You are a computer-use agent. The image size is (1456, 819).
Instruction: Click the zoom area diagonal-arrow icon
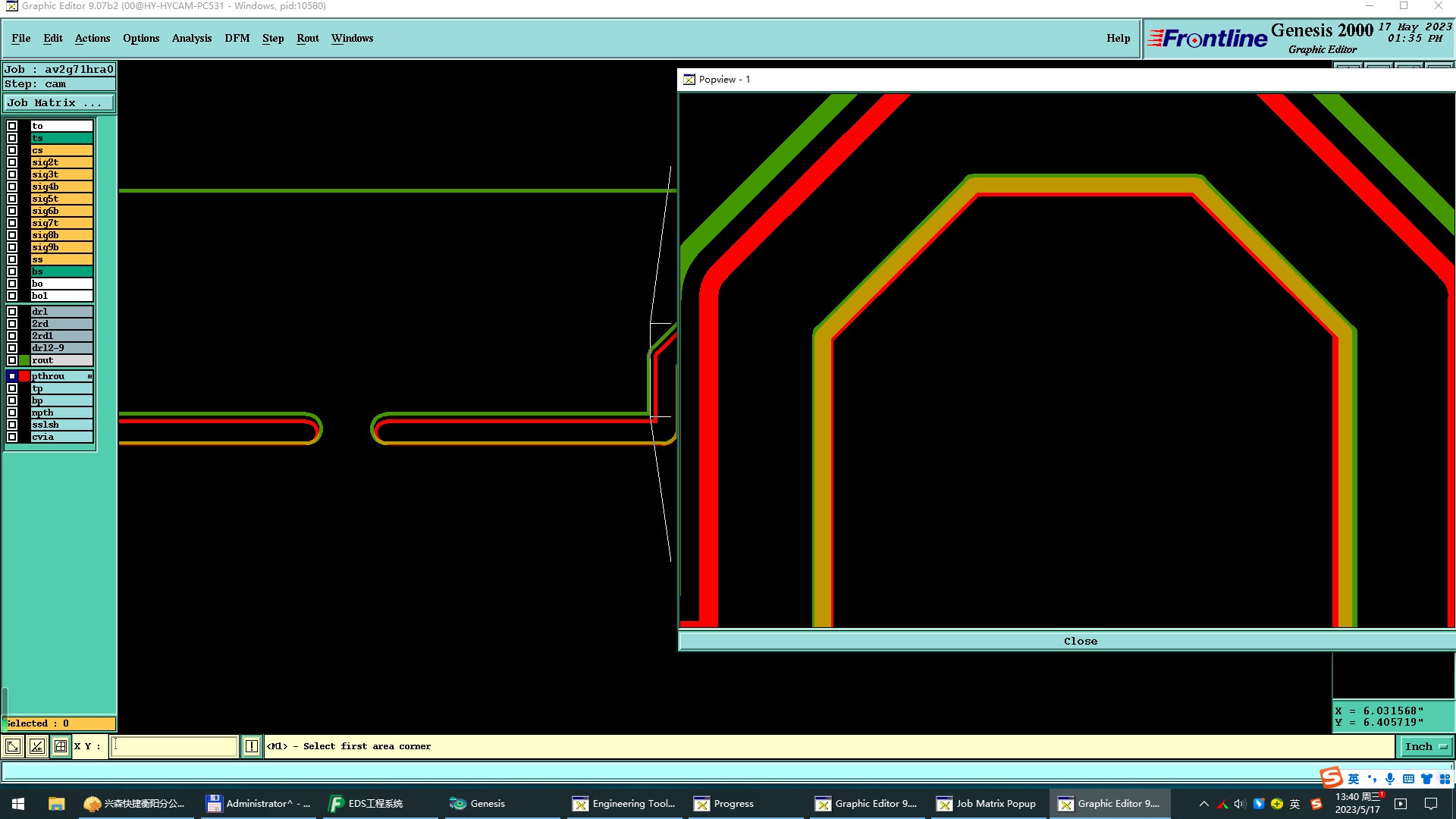[x=13, y=746]
